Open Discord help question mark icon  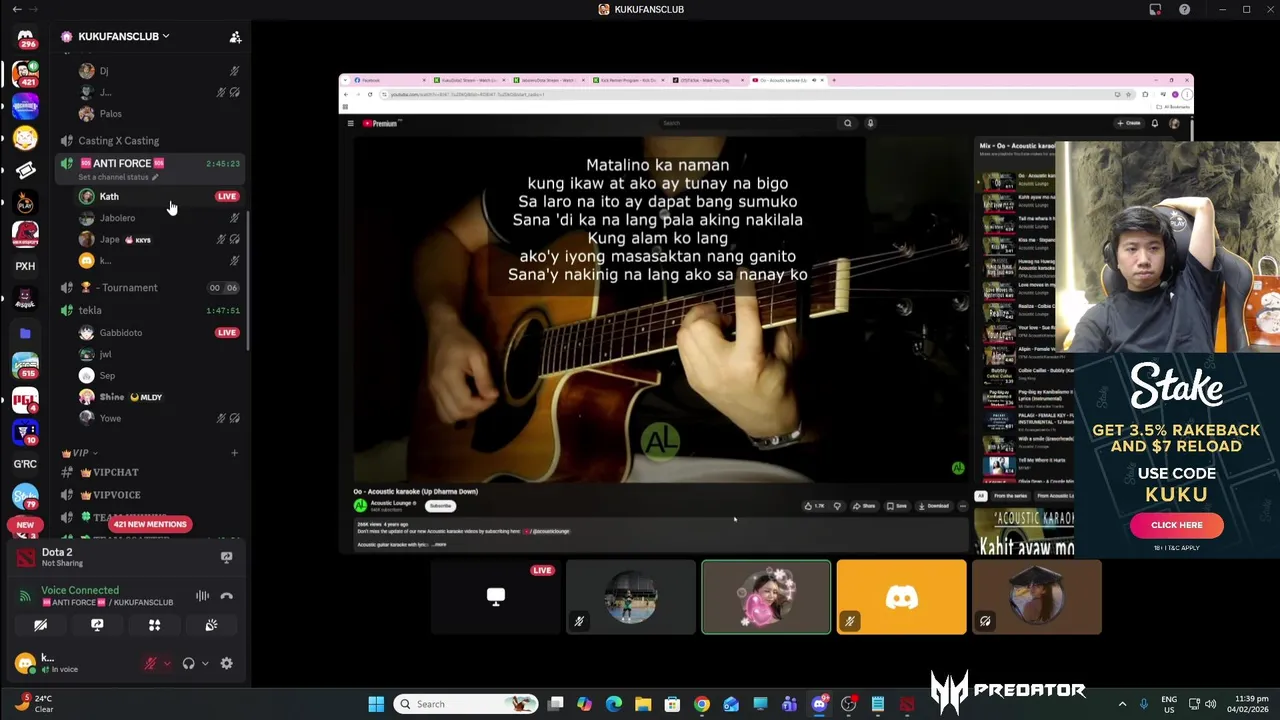(x=1185, y=9)
